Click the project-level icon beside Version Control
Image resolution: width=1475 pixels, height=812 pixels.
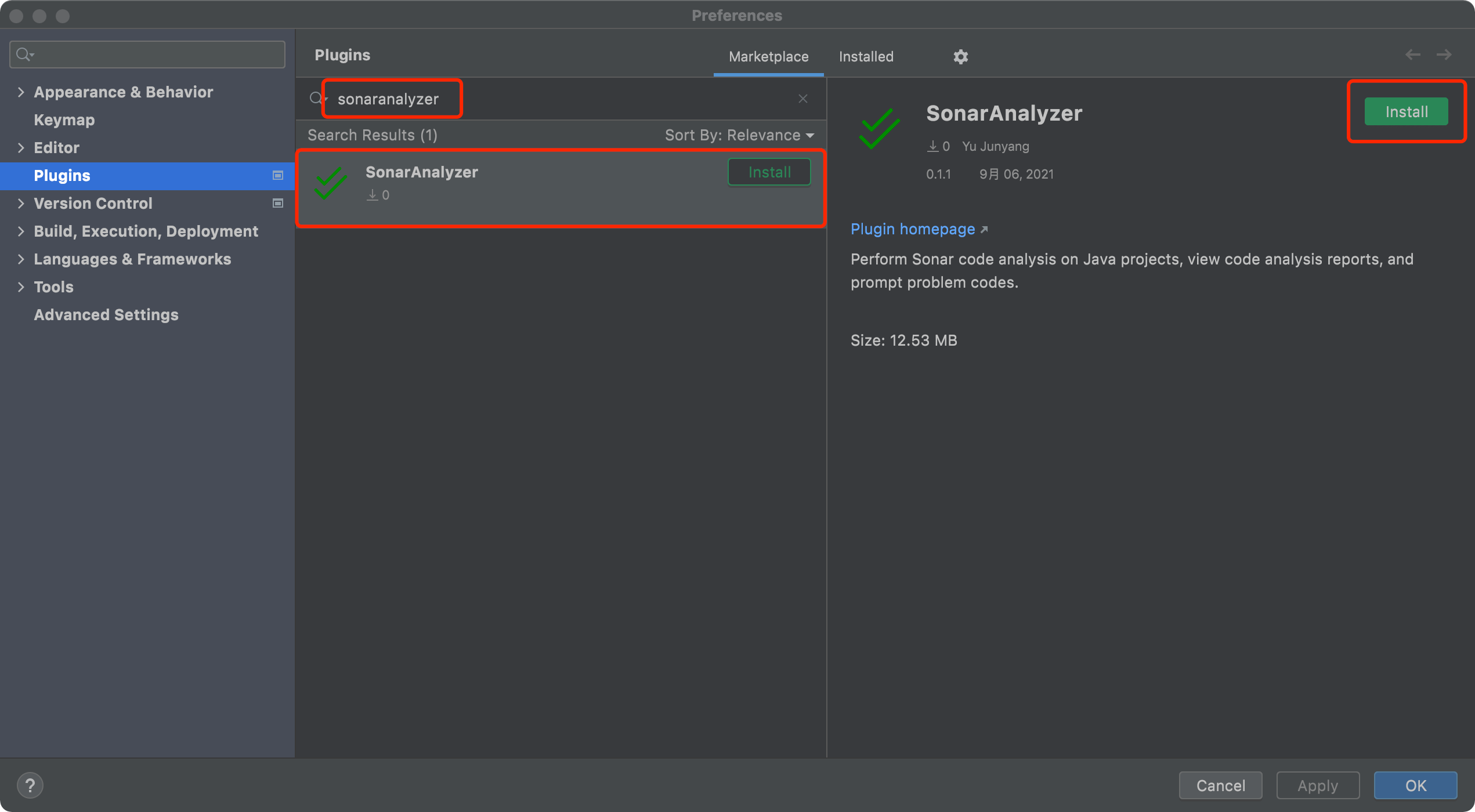(x=278, y=203)
